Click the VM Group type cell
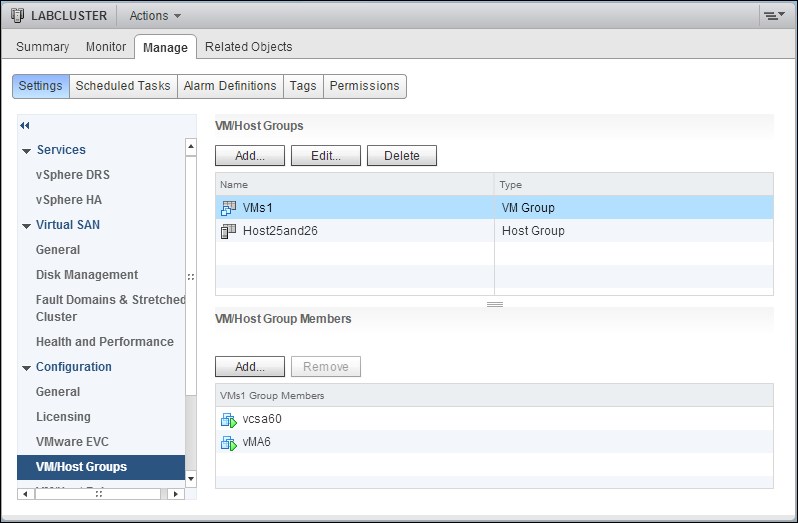The height and width of the screenshot is (523, 798). 528,208
